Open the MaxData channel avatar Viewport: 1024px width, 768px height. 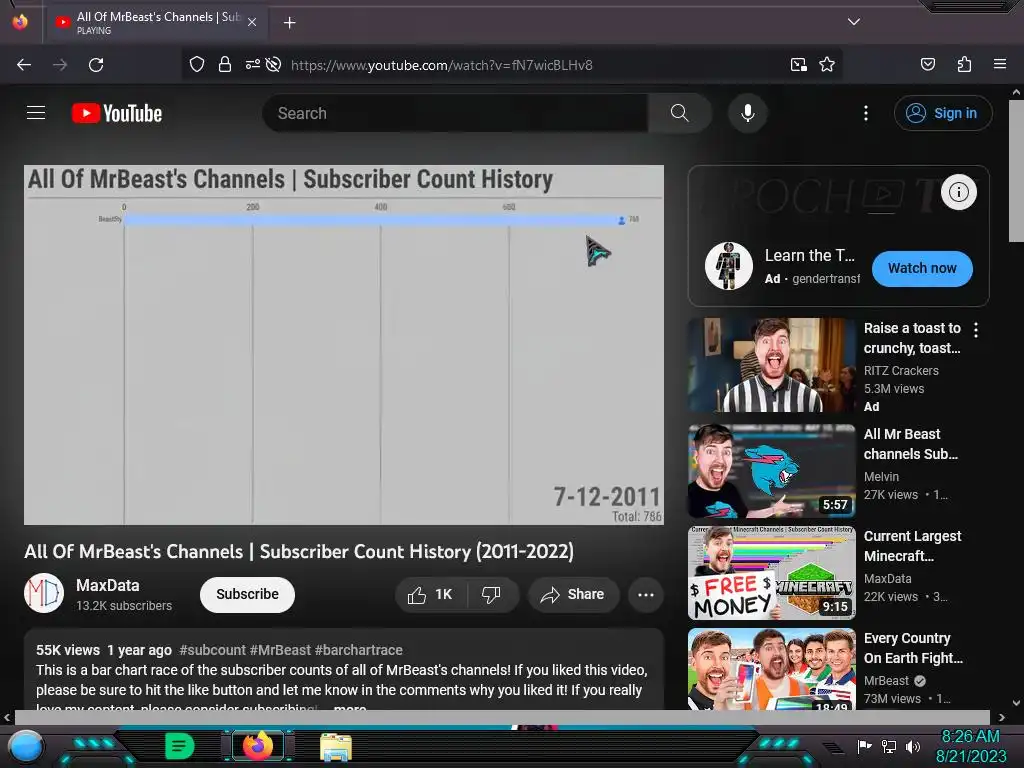pos(44,594)
